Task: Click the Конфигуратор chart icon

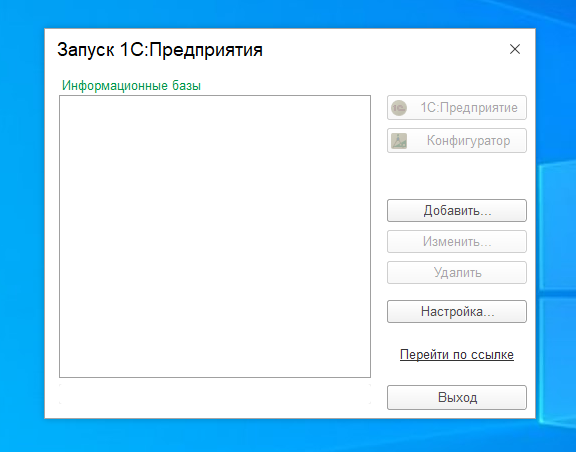Action: pos(399,141)
